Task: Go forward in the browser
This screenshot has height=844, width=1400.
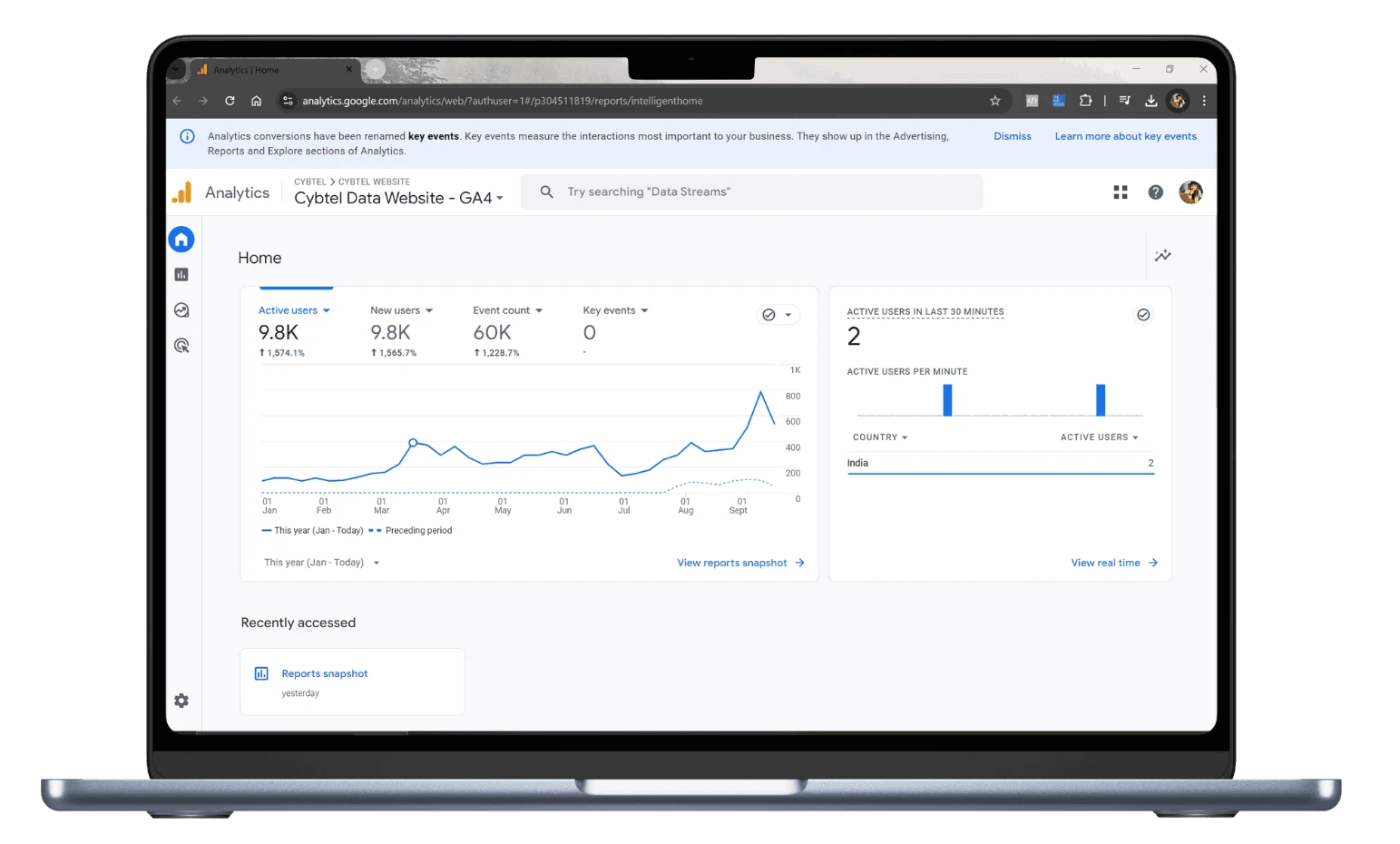Action: [203, 101]
